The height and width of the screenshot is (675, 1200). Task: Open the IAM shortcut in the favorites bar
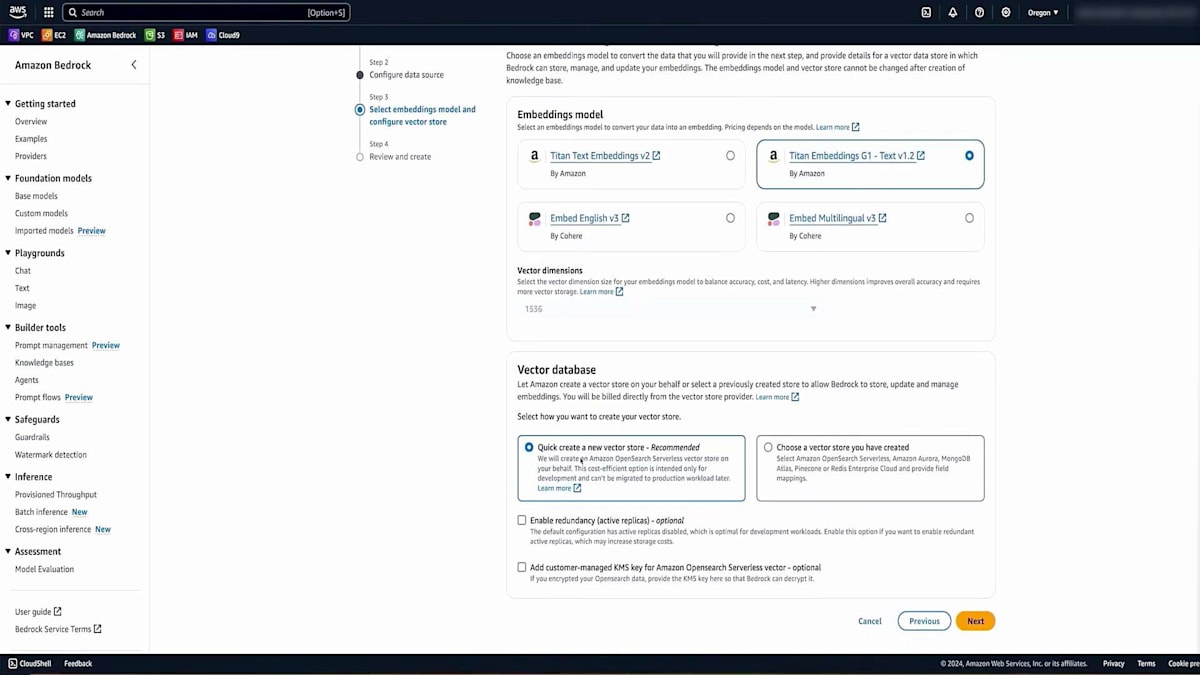tap(186, 35)
